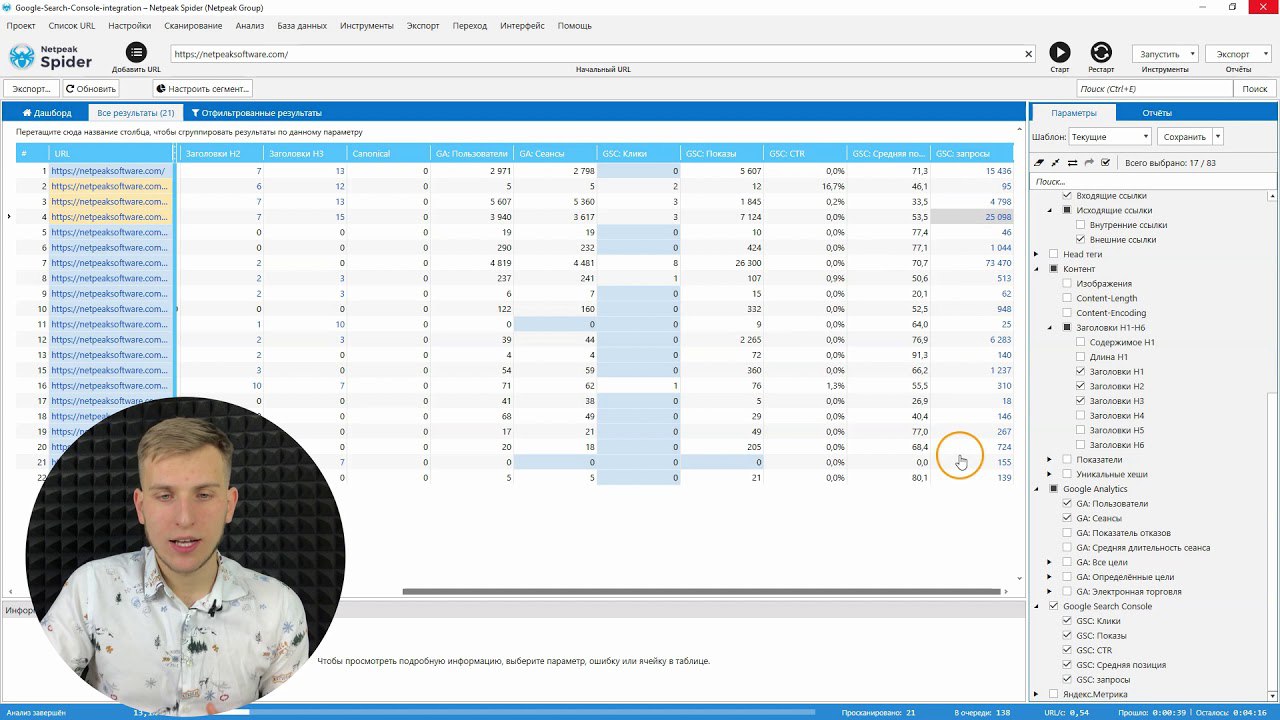The height and width of the screenshot is (720, 1280).
Task: Uncheck the Внешние ссылки checkbox
Action: (1080, 240)
